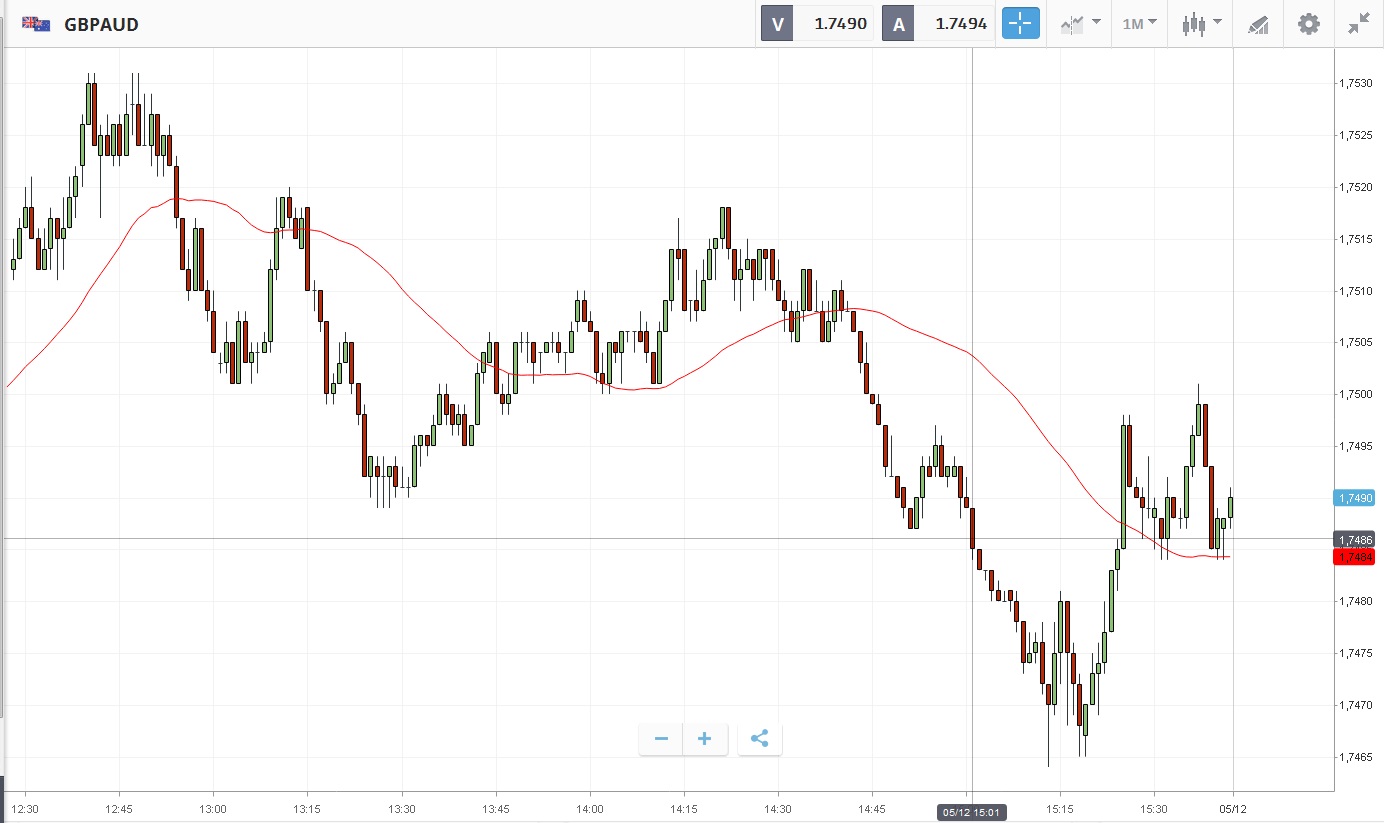Click the gray 1.7486 crosshair price label
Image resolution: width=1384 pixels, height=823 pixels.
(x=1354, y=539)
